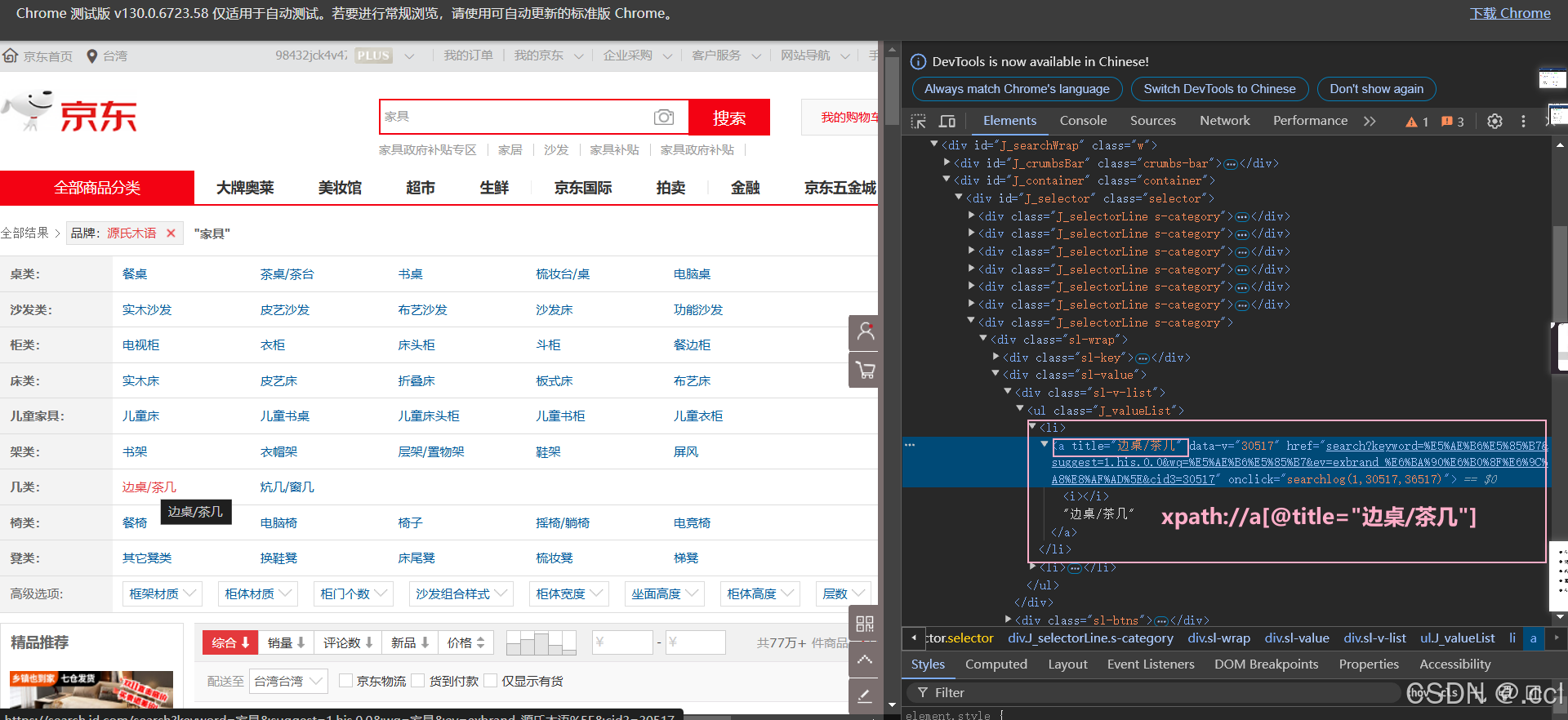The width and height of the screenshot is (1568, 720).
Task: Open the DevTools three-dot menu
Action: tap(1523, 121)
